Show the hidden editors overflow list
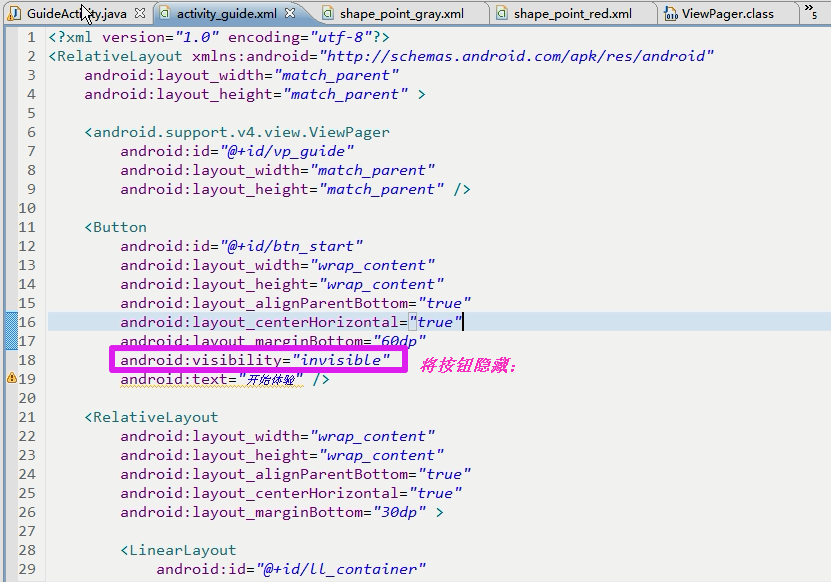831x582 pixels. click(x=810, y=13)
